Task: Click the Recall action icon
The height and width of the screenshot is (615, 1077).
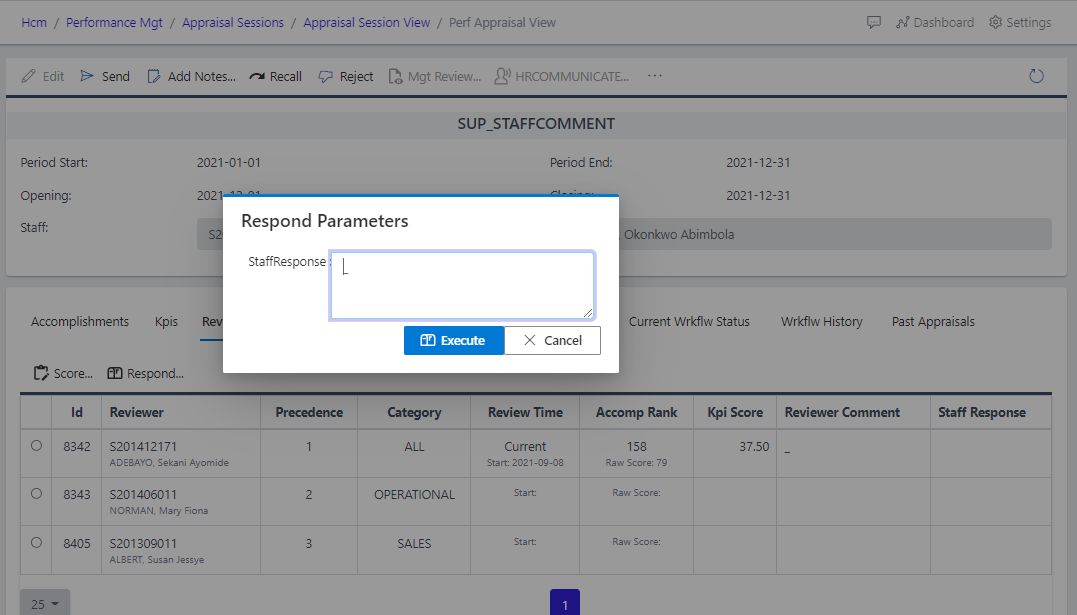Action: click(275, 75)
